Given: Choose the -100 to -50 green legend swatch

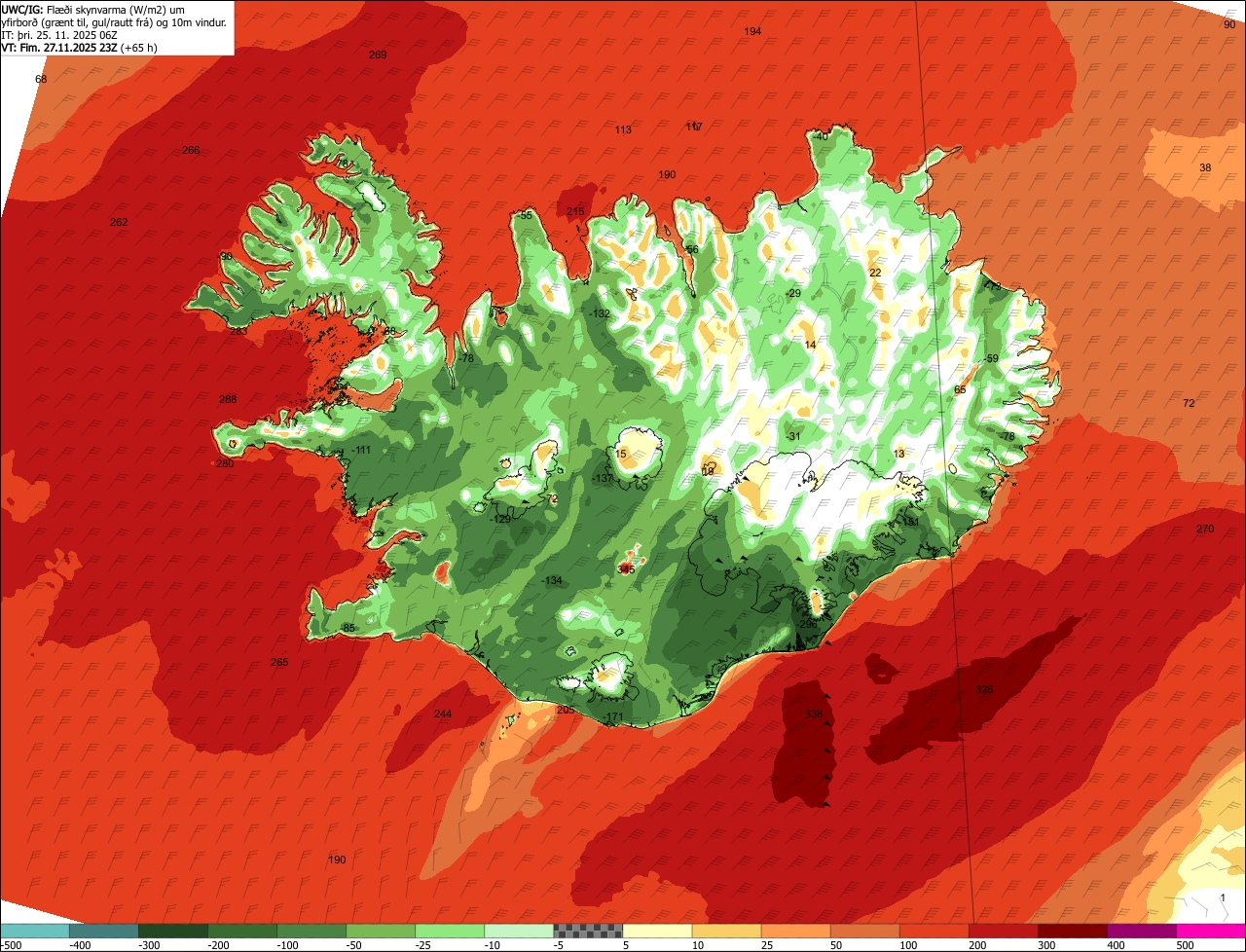Looking at the screenshot, I should (x=311, y=931).
